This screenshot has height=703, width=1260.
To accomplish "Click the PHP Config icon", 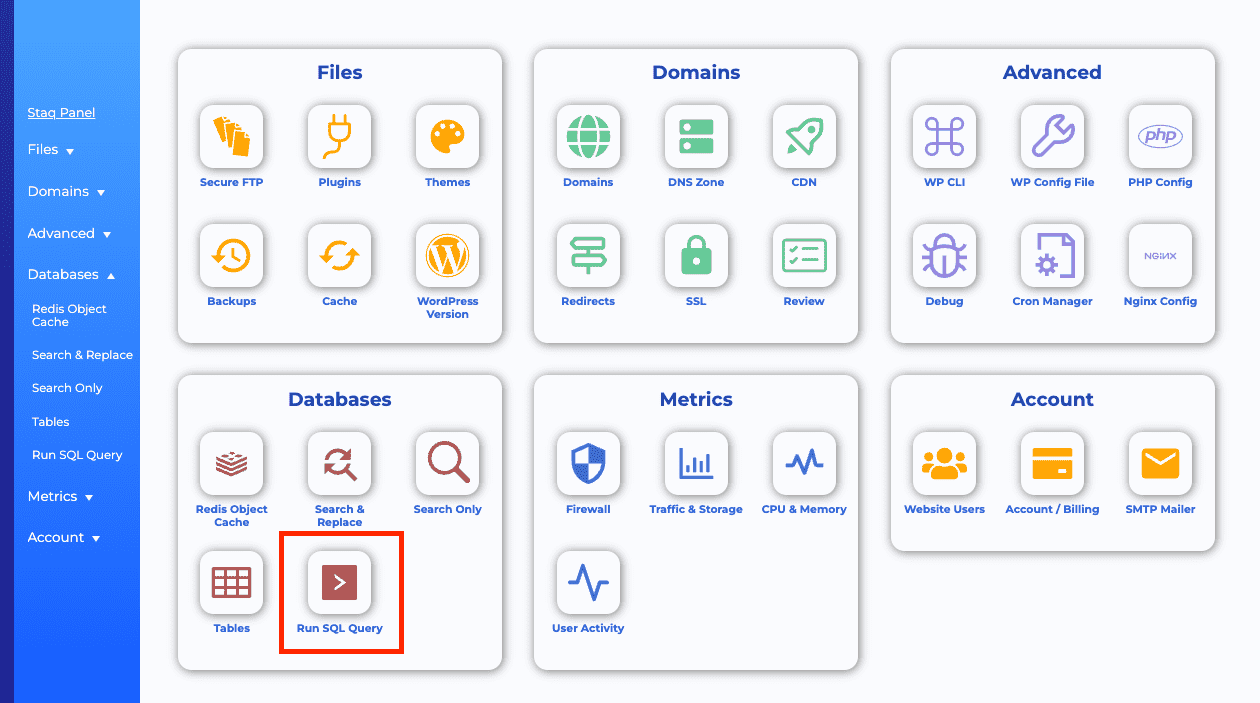I will 1159,137.
